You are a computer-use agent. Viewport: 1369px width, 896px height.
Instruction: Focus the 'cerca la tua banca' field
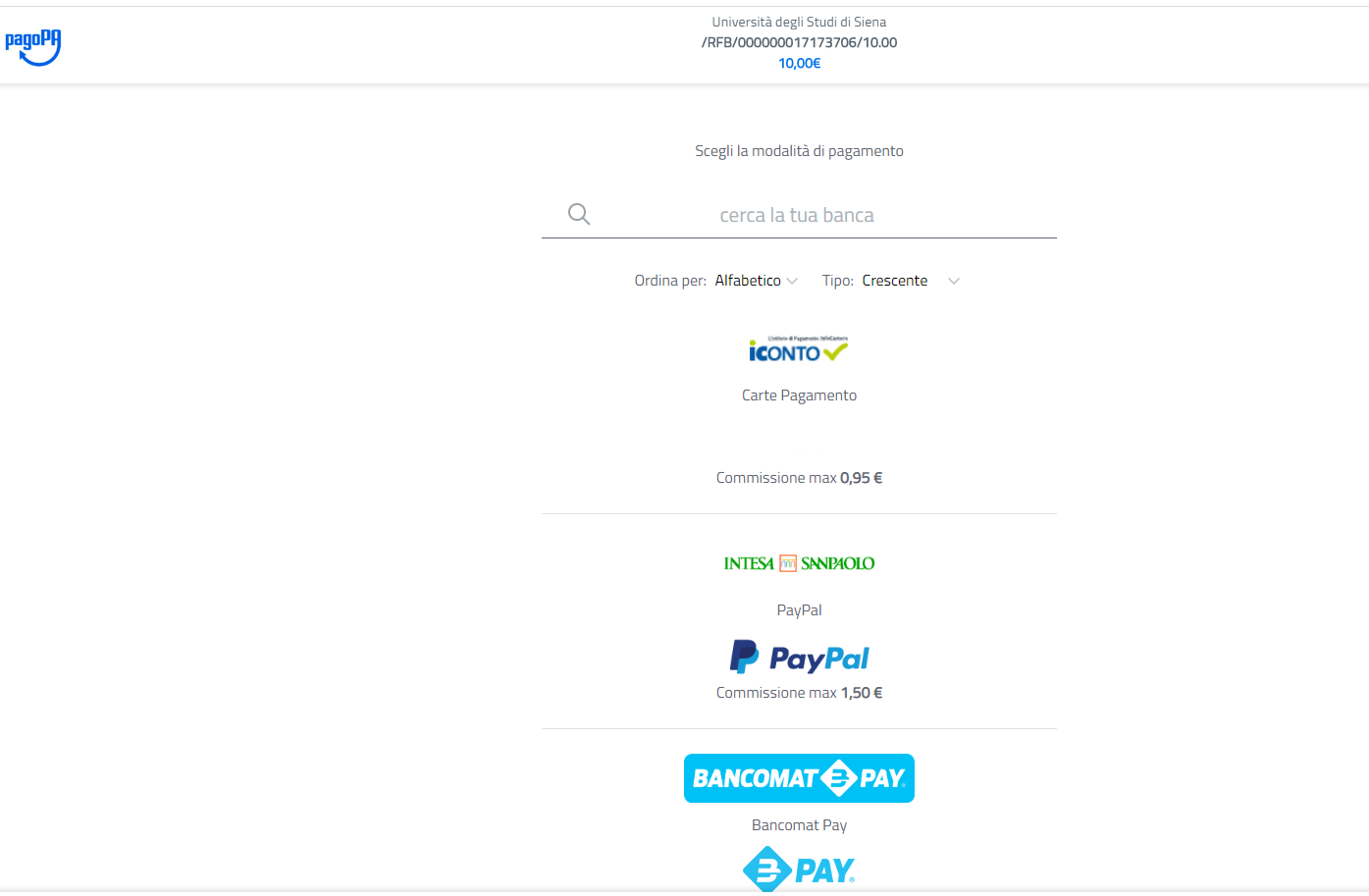click(799, 215)
